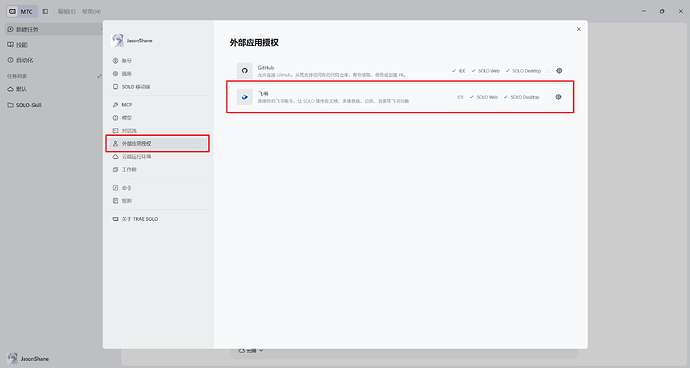Open the 编辑(E) menu
Screen dimensions: 690x368
coord(66,11)
